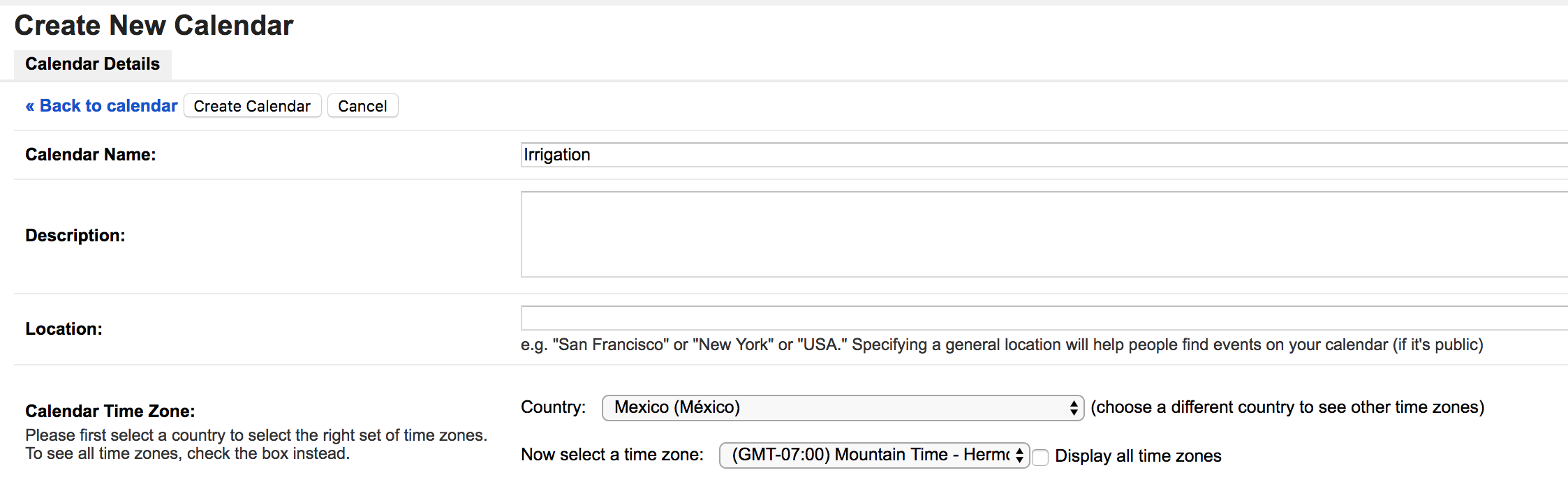The height and width of the screenshot is (498, 1568).
Task: Switch to the Calendar Details tab
Action: tap(92, 64)
